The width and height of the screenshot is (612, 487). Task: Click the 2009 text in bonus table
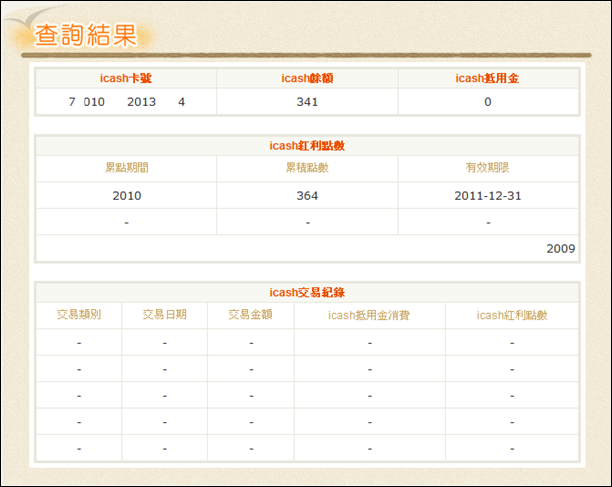coord(560,249)
